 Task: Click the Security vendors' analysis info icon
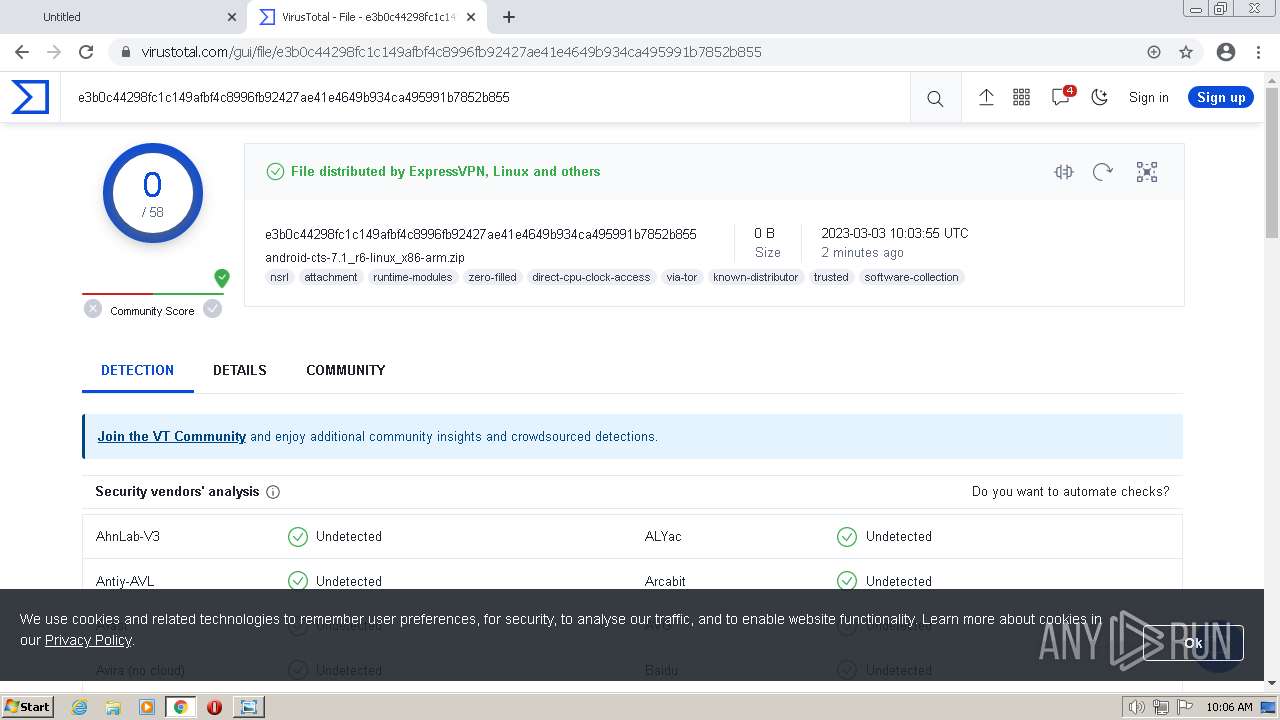(273, 492)
